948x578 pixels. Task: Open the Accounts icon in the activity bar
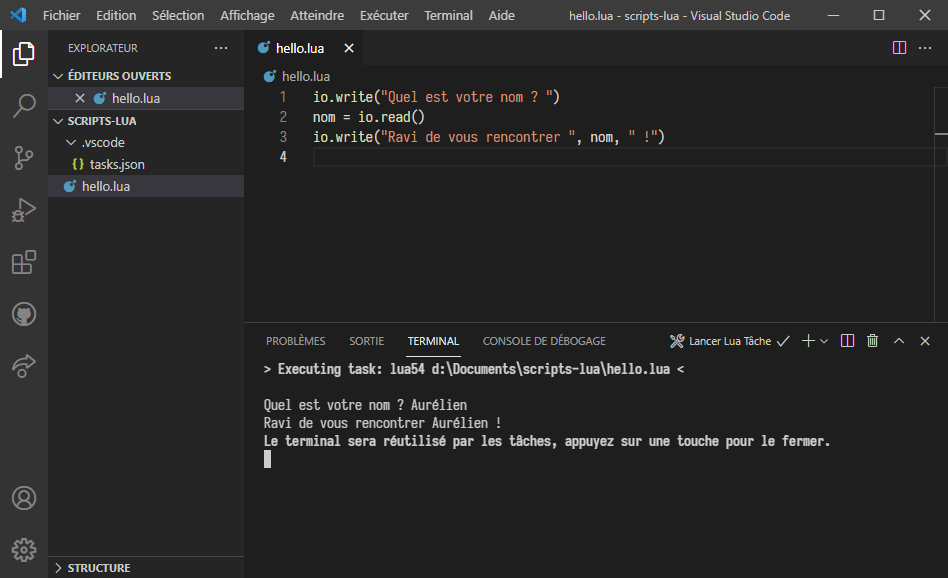(23, 497)
